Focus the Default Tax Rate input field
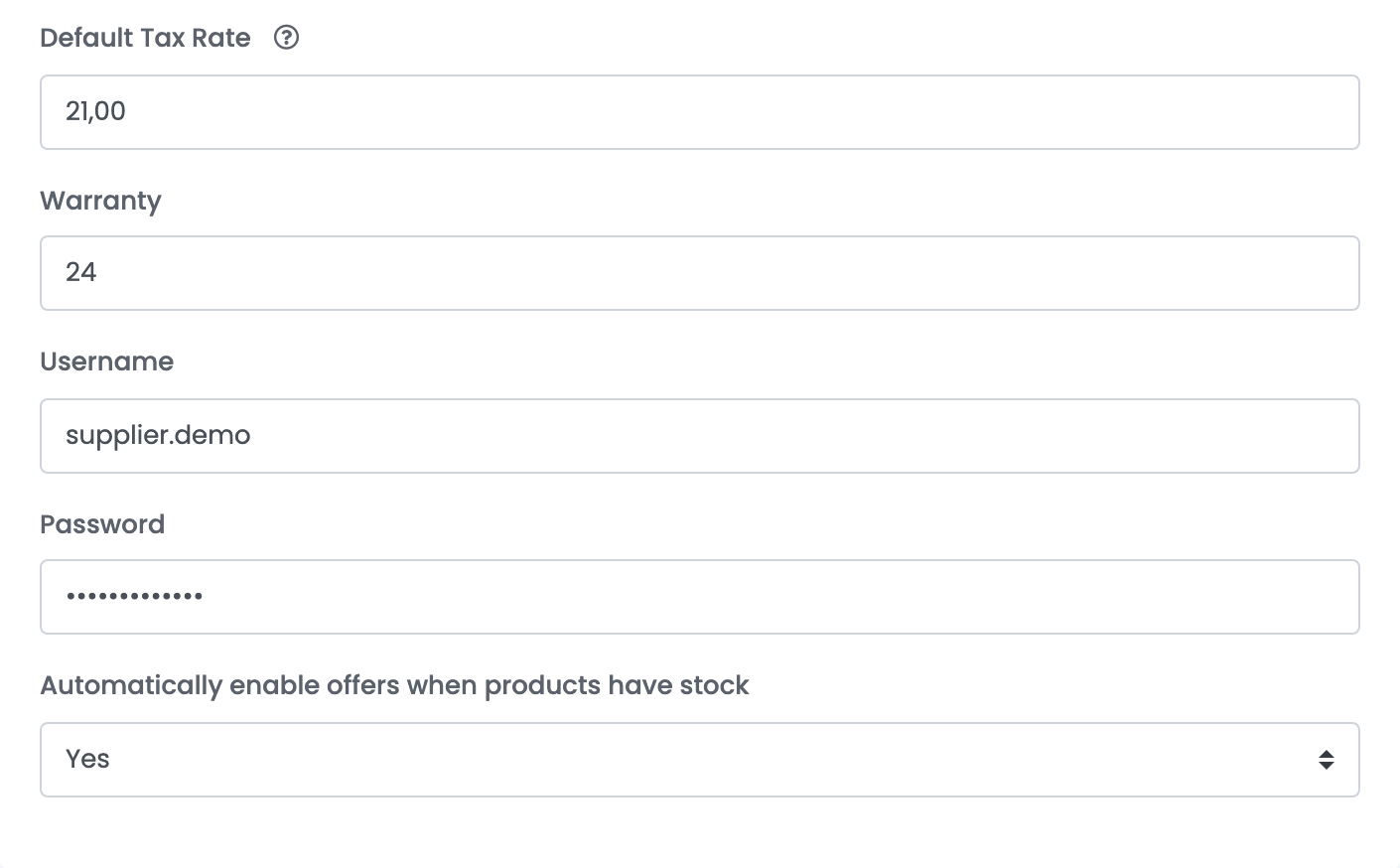 coord(699,112)
